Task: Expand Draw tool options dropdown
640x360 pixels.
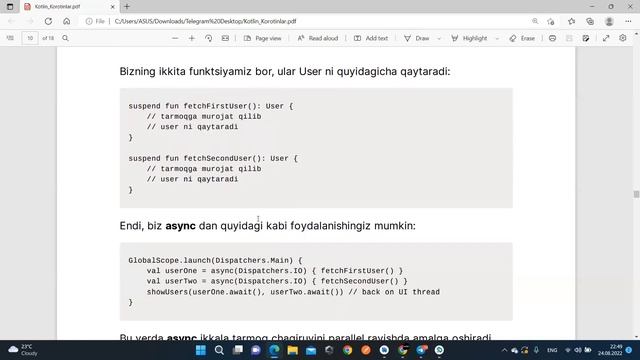Action: point(439,38)
